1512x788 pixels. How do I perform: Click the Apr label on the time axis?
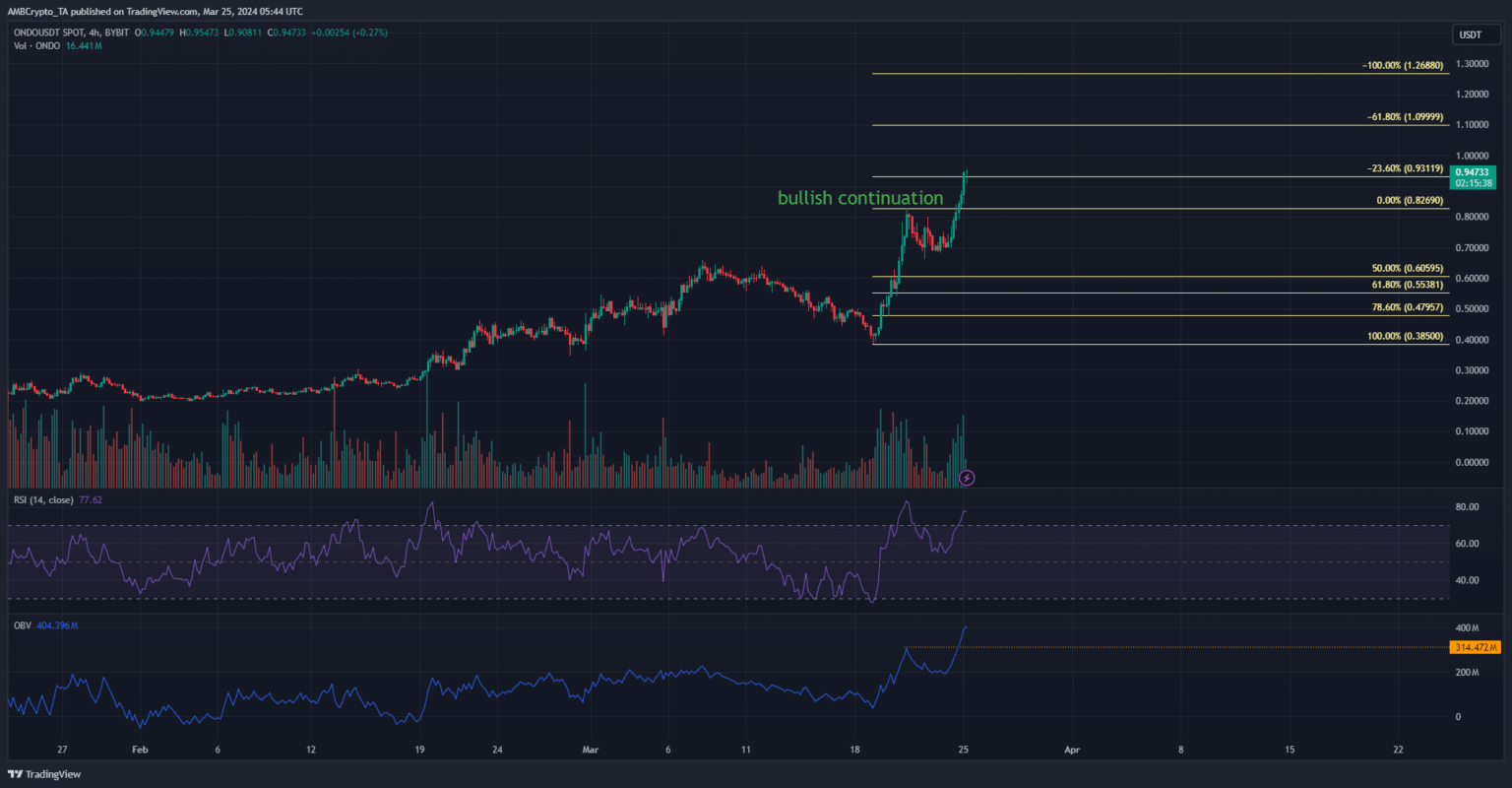[x=1072, y=750]
